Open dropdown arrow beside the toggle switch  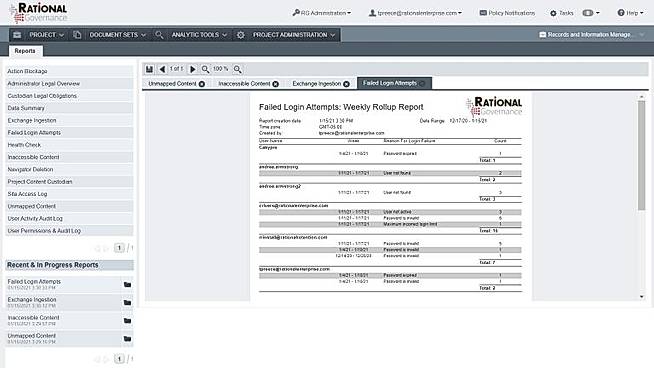pyautogui.click(x=598, y=13)
